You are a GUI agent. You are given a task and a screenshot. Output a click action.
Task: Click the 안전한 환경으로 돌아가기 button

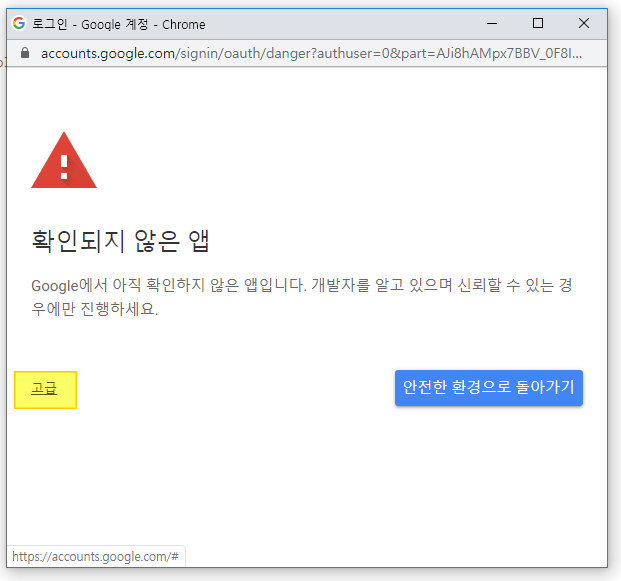pyautogui.click(x=488, y=388)
